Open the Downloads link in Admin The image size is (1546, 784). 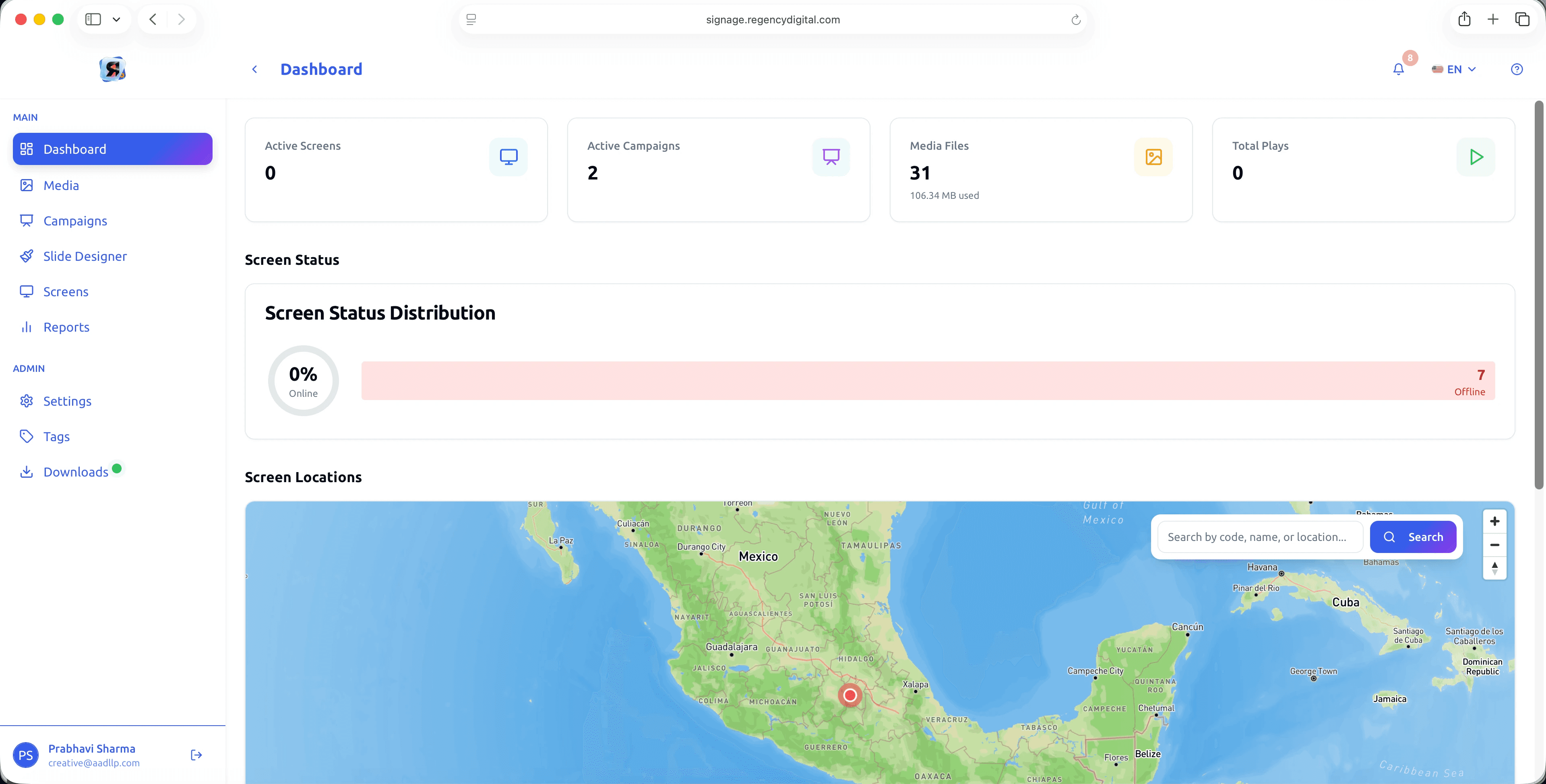pos(76,472)
